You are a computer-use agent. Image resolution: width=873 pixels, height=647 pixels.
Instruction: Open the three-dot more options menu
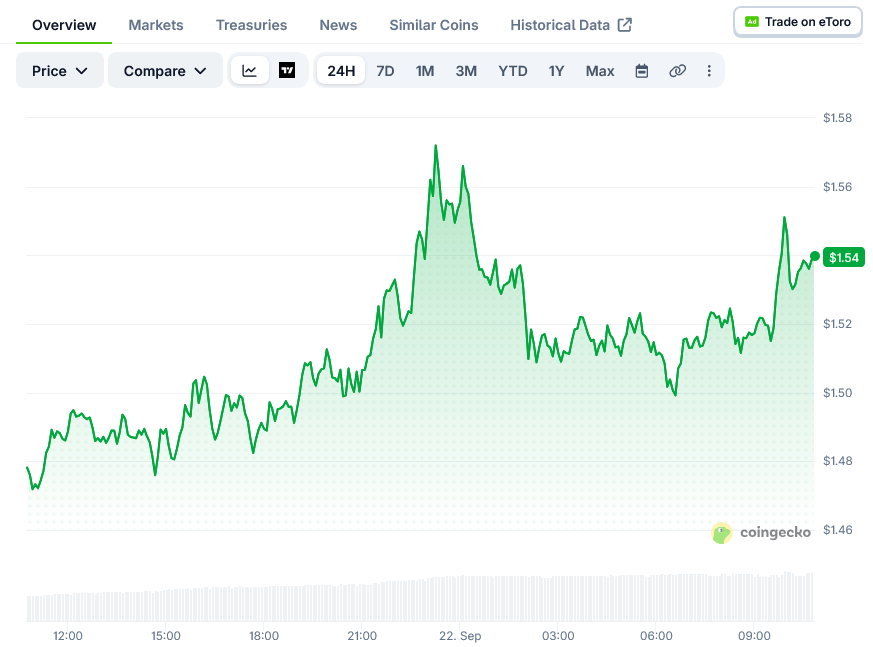point(709,71)
